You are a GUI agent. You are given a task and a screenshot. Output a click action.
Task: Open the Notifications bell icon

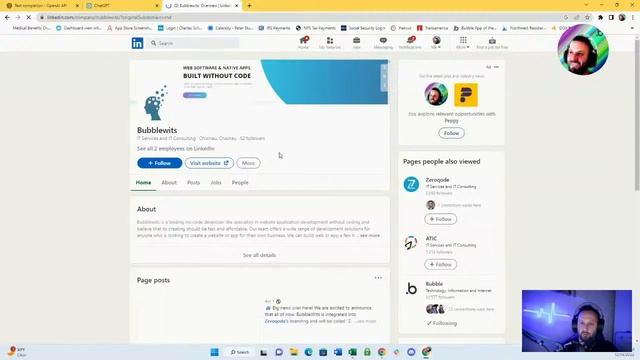point(410,42)
